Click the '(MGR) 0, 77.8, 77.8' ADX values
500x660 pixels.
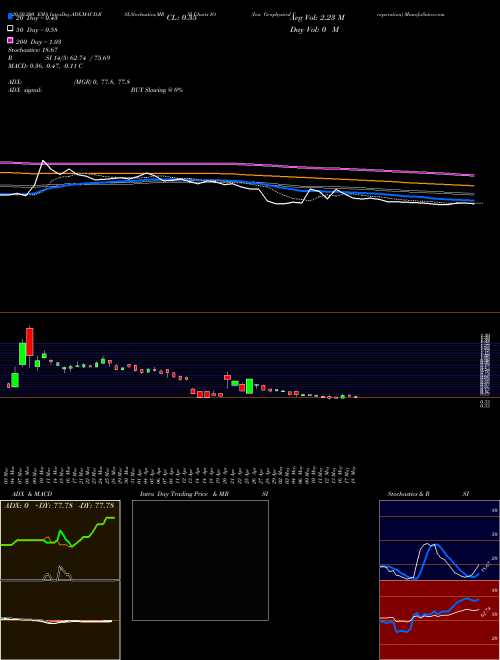pos(101,82)
